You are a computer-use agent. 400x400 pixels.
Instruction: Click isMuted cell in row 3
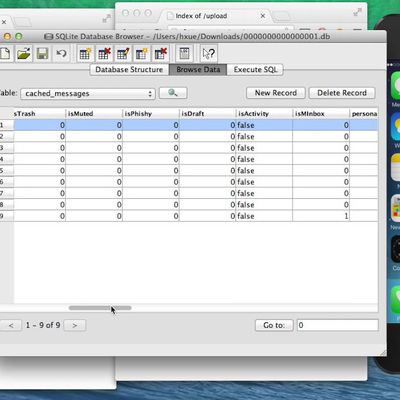pyautogui.click(x=94, y=148)
